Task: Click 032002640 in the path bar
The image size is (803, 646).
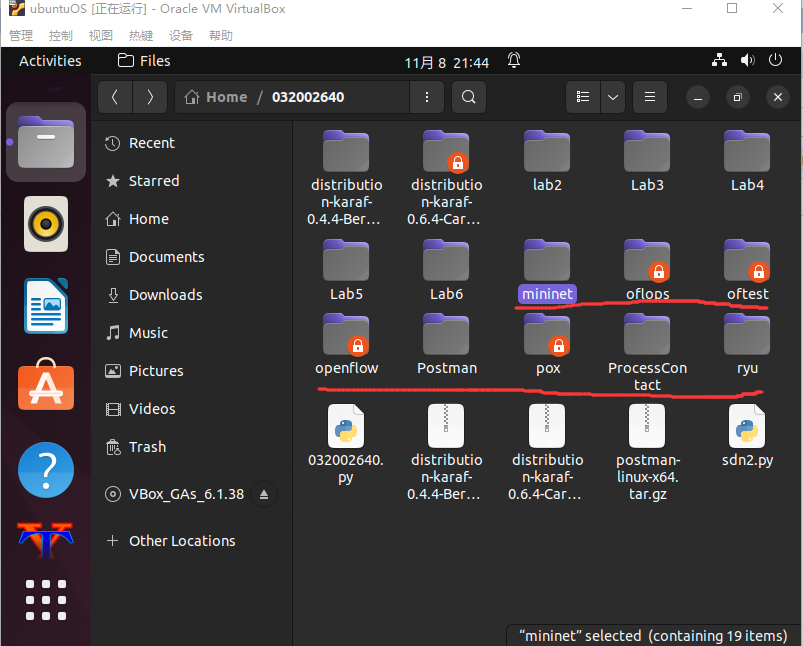Action: [308, 97]
